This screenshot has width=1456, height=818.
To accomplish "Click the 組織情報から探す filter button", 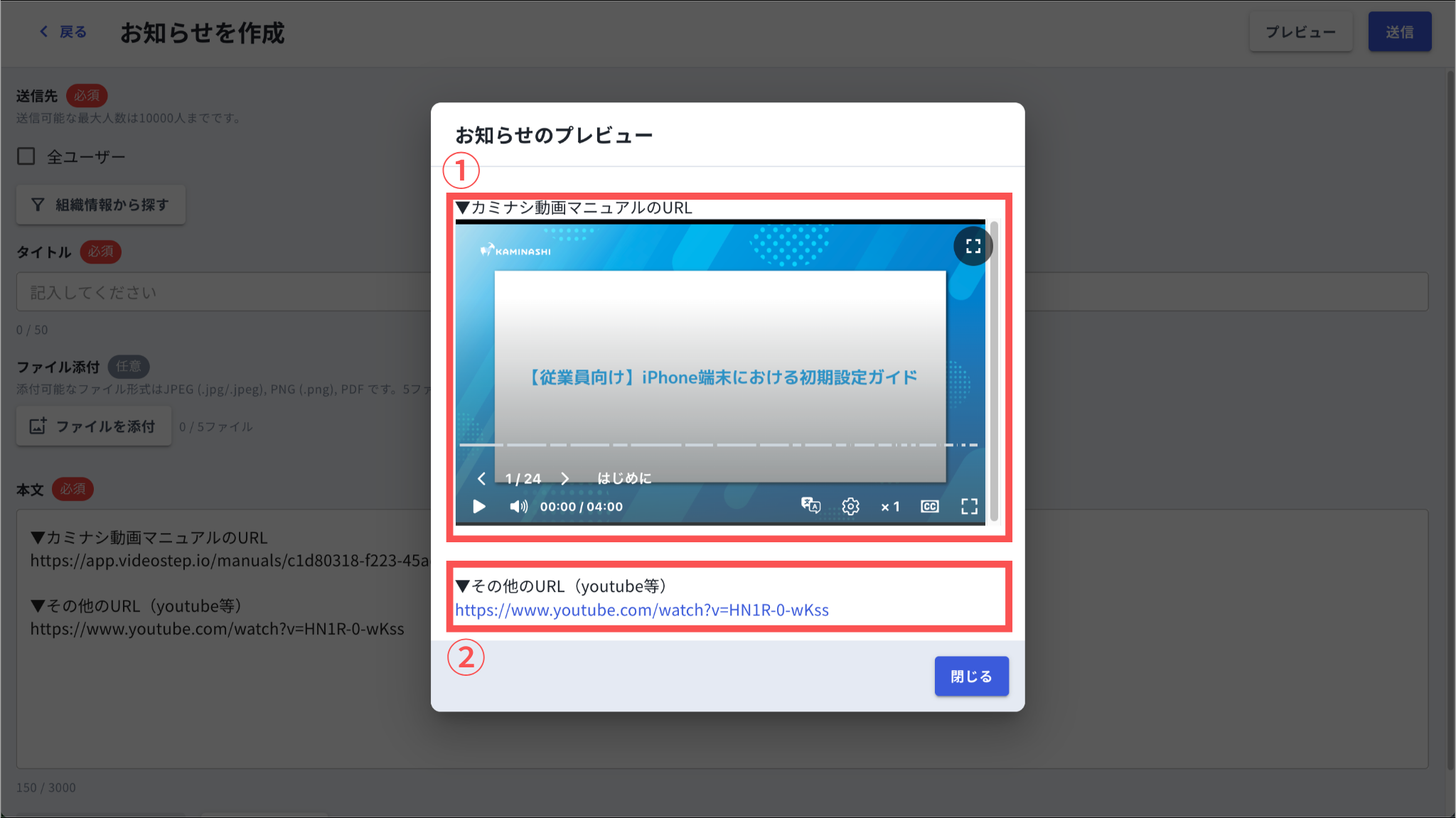I will click(x=101, y=205).
